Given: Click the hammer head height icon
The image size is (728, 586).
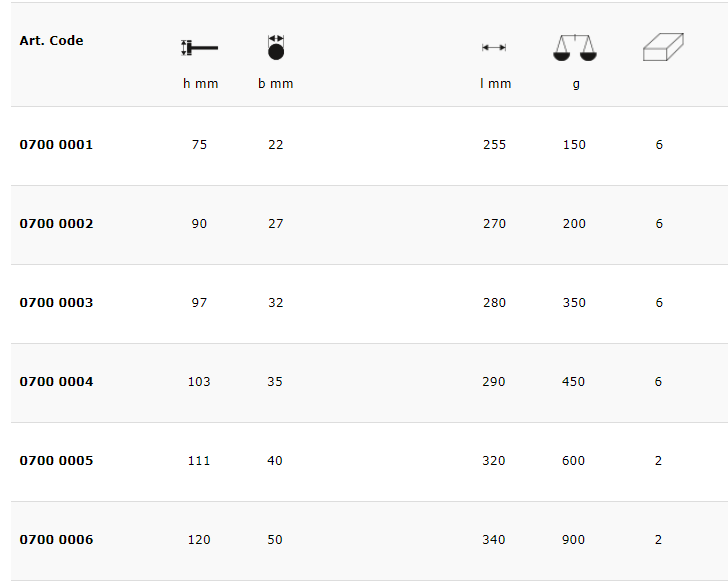Looking at the screenshot, I should [199, 47].
